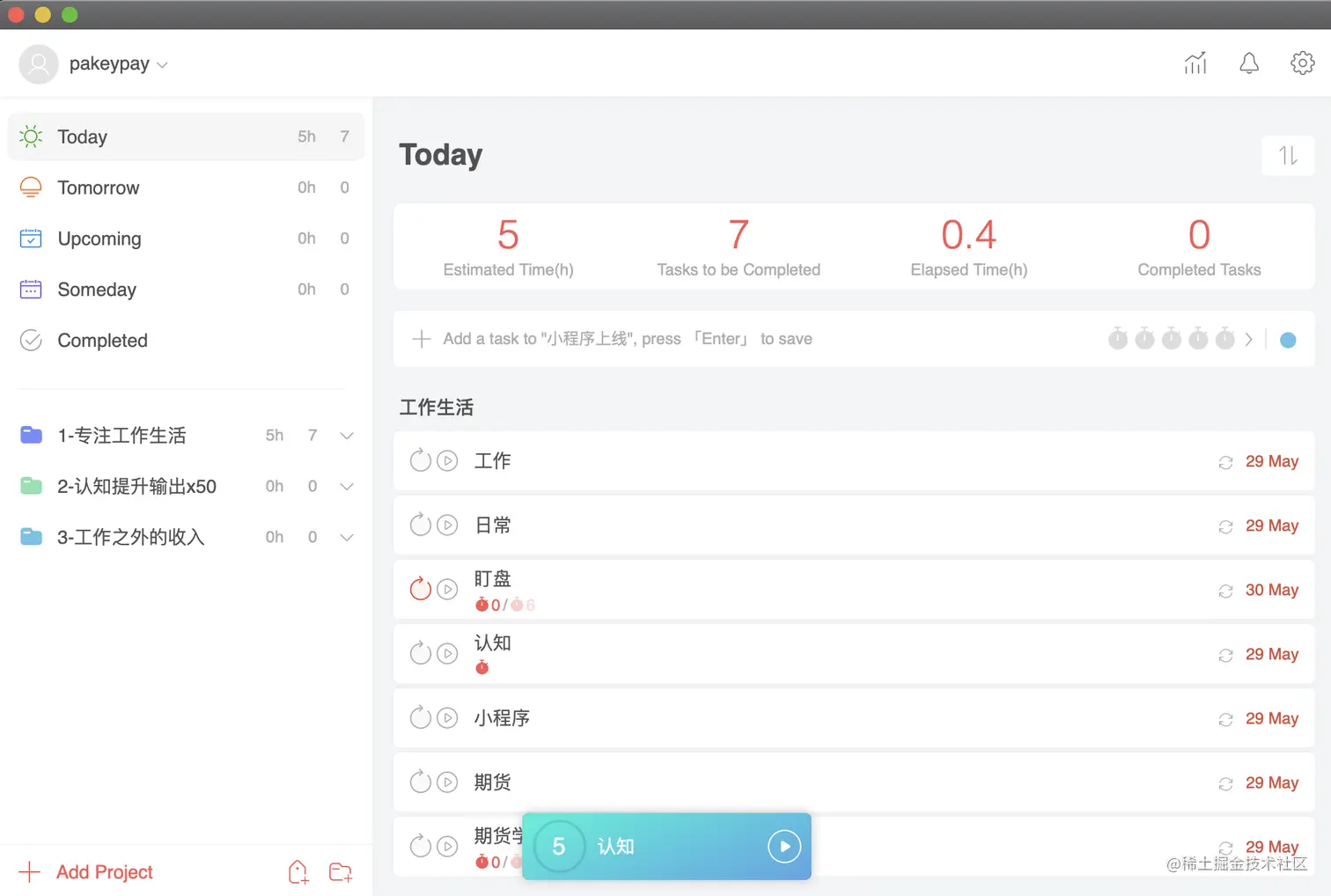Mark the 认知 task complete
1331x896 pixels.
click(421, 653)
